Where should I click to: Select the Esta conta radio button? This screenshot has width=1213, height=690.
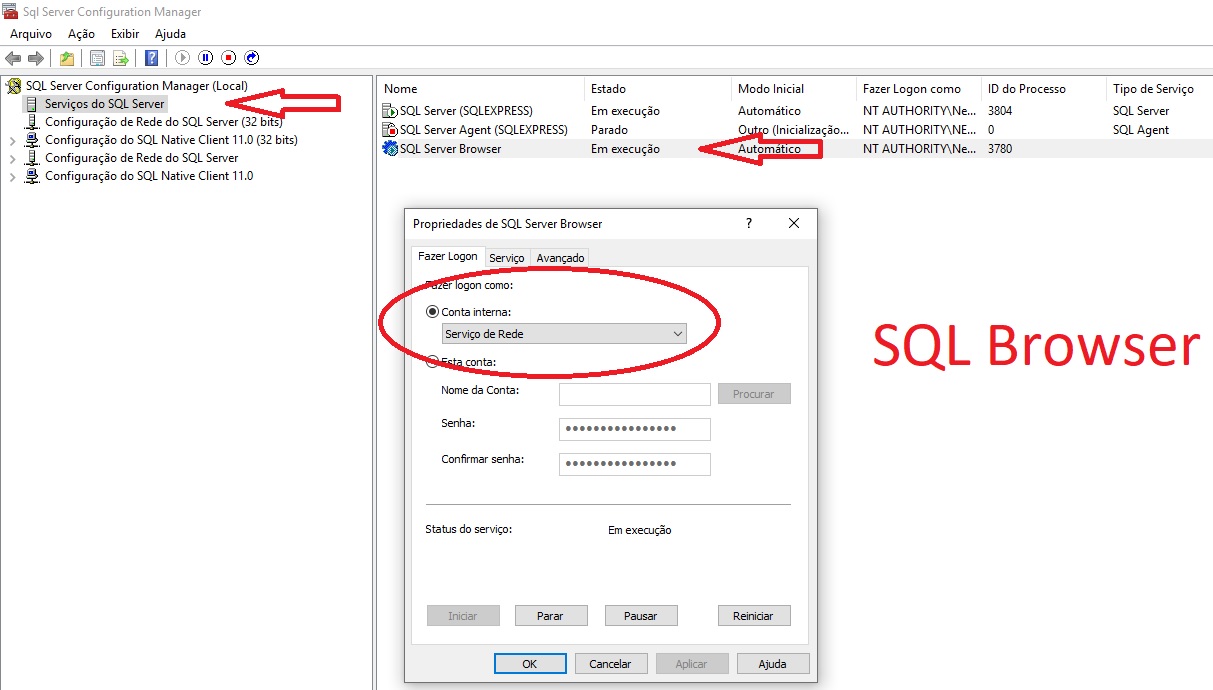tap(432, 362)
